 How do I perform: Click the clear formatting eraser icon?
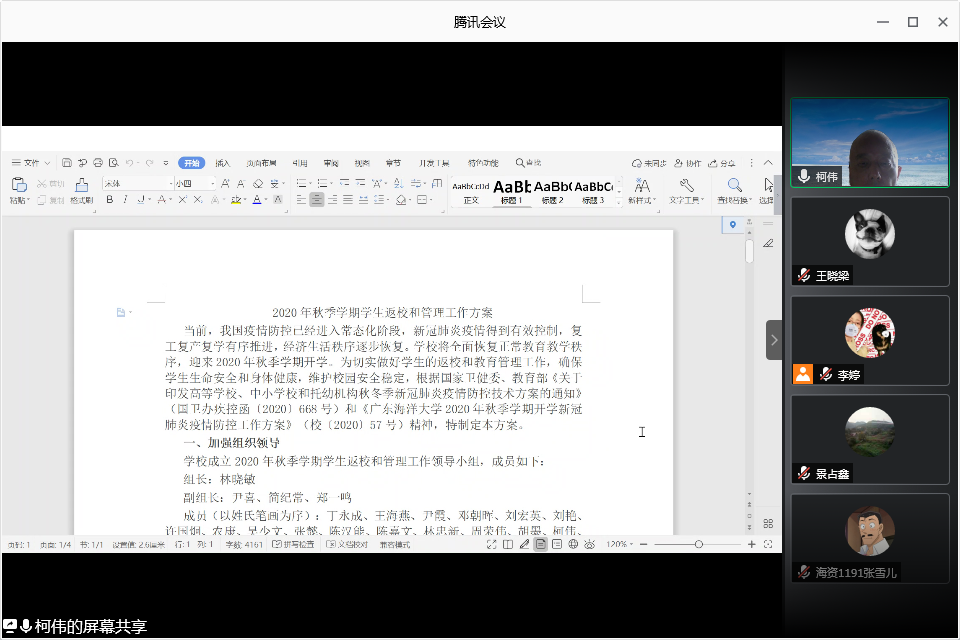pos(257,184)
